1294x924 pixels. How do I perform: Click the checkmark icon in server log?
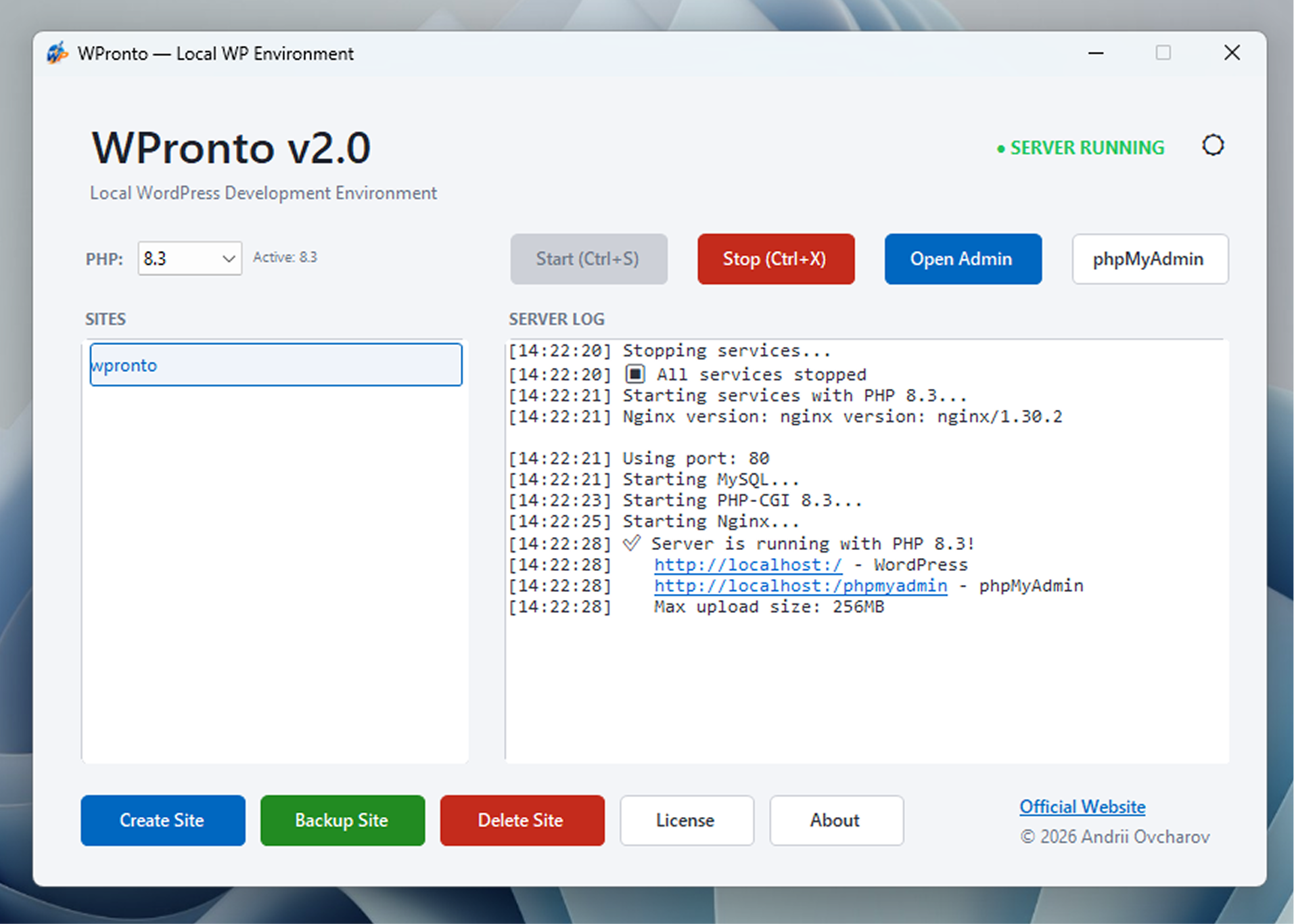pyautogui.click(x=632, y=543)
